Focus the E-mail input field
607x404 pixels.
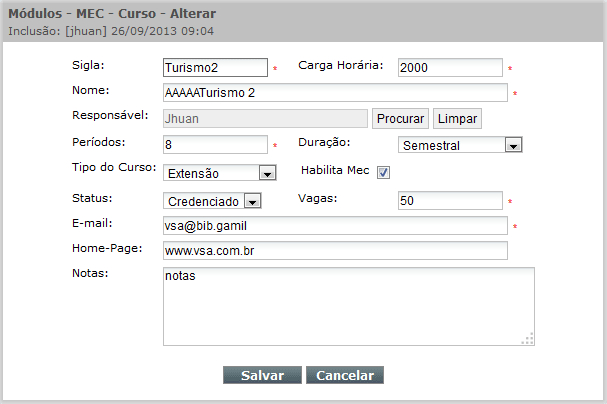point(335,226)
